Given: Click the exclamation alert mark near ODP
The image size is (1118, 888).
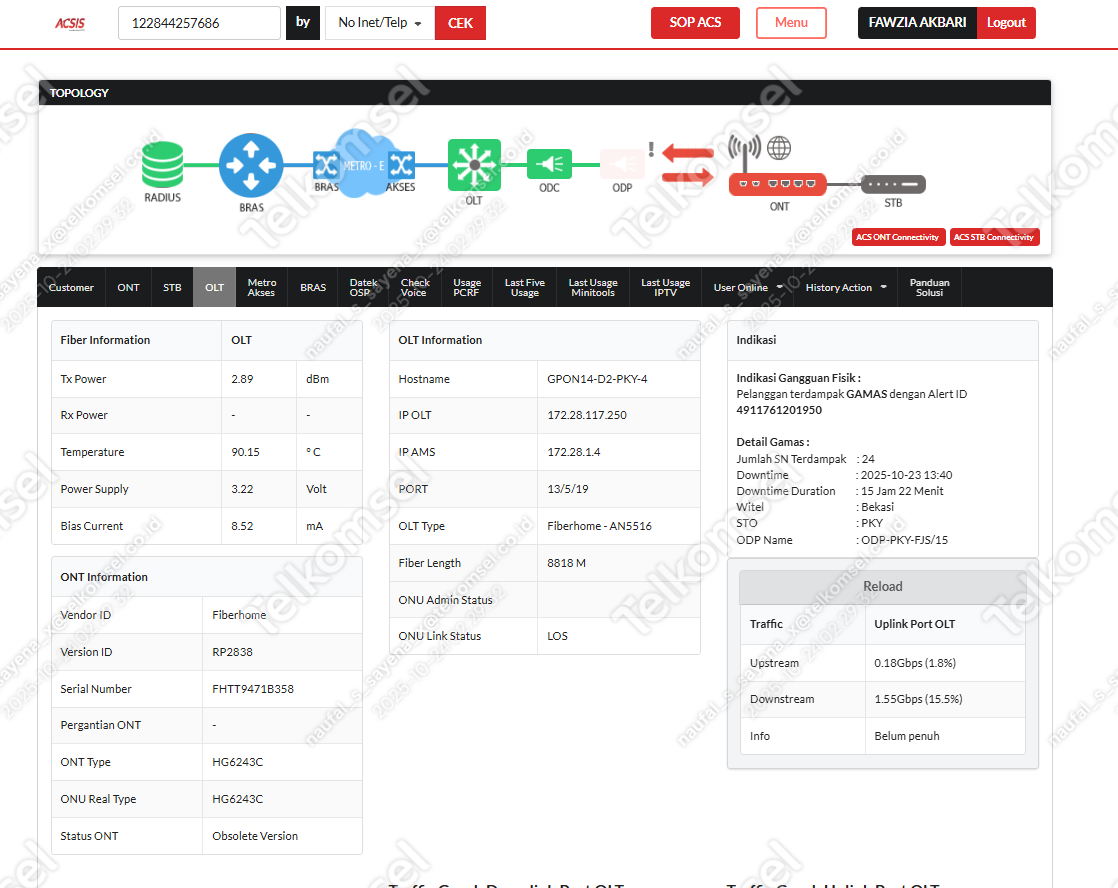Looking at the screenshot, I should tap(651, 149).
